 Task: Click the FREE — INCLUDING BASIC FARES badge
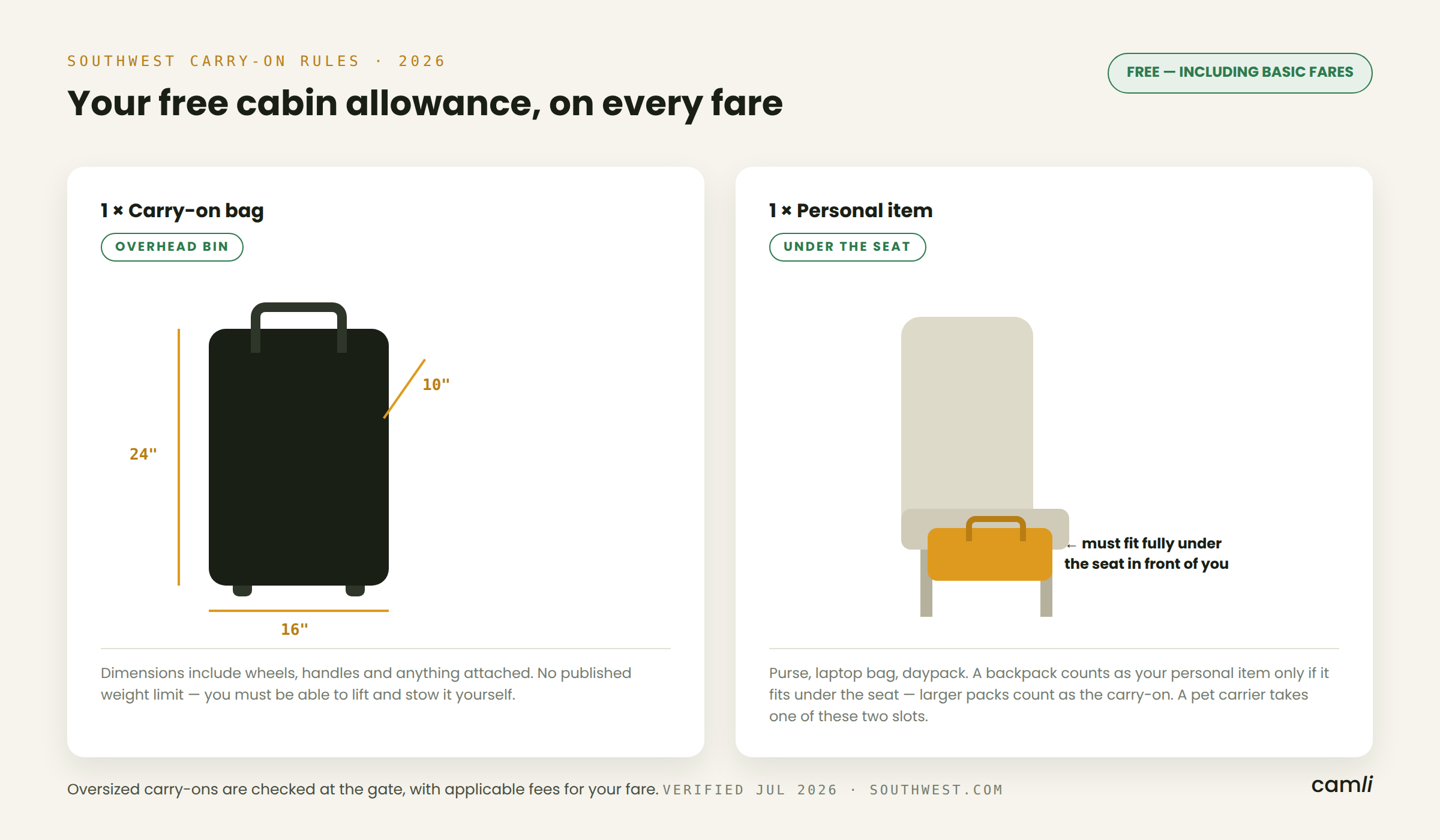(x=1240, y=73)
